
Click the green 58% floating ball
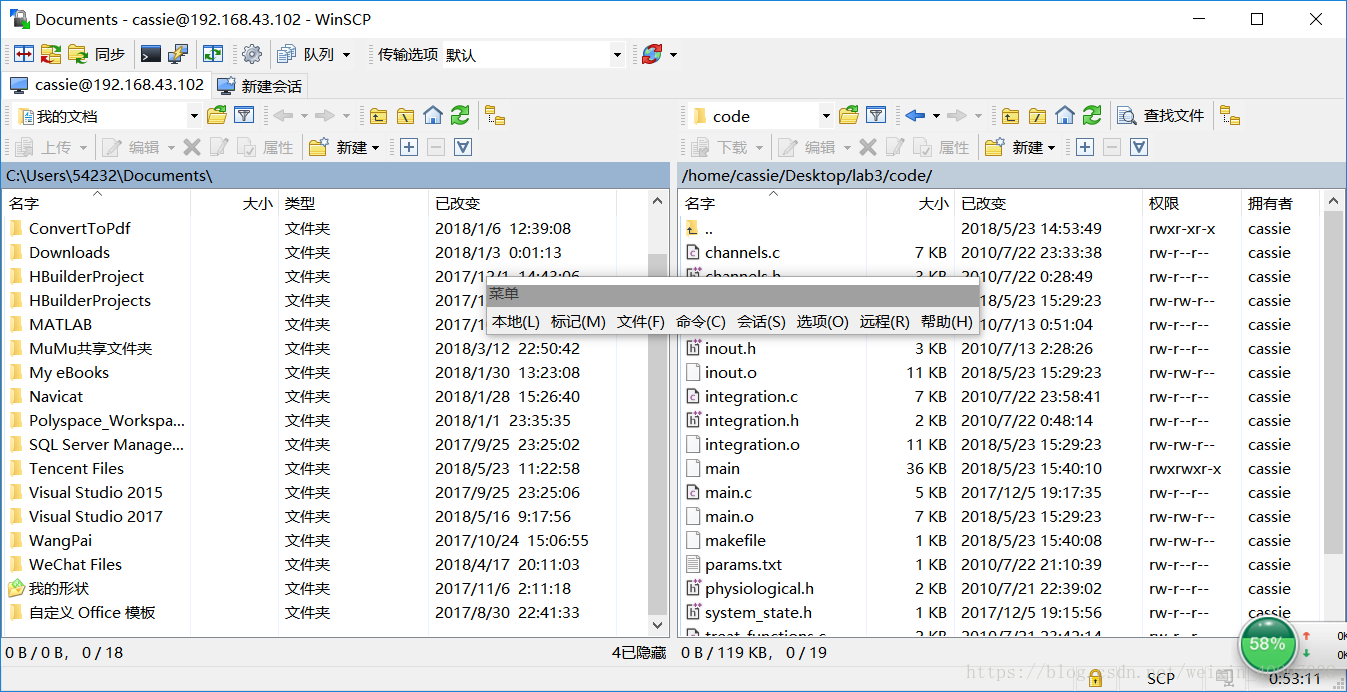1267,643
